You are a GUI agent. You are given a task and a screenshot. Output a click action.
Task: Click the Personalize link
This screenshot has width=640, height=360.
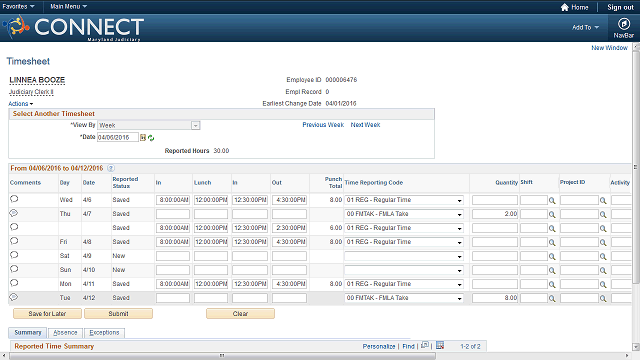[x=379, y=346]
